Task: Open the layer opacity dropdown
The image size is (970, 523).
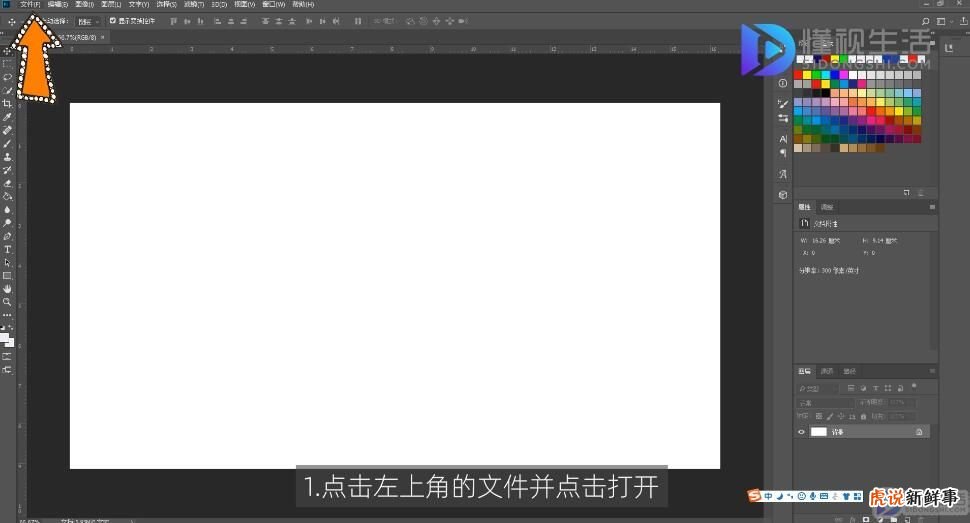Action: (x=902, y=402)
